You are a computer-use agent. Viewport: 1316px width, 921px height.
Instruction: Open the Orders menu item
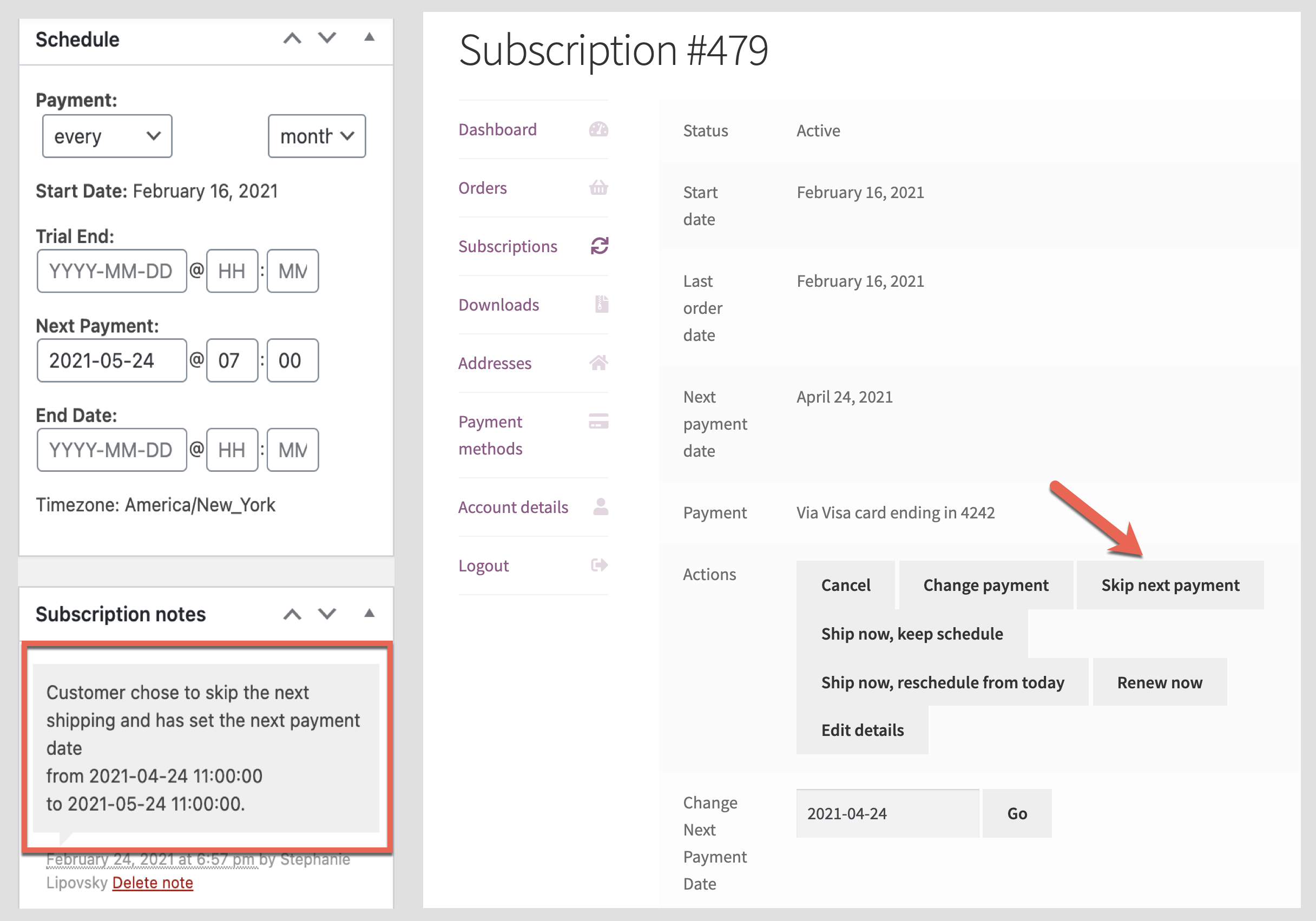pos(483,188)
